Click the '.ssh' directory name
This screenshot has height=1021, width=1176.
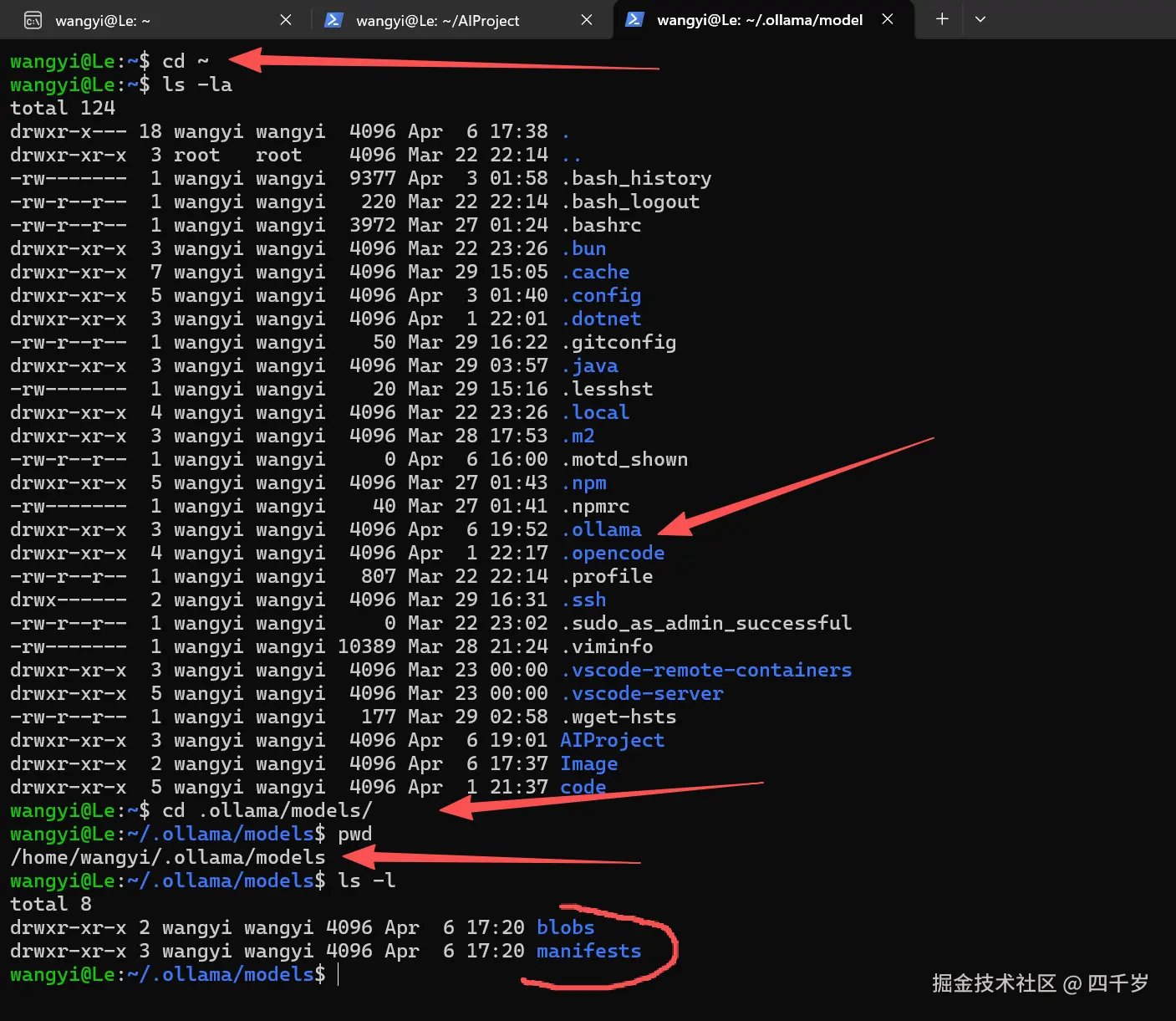583,600
